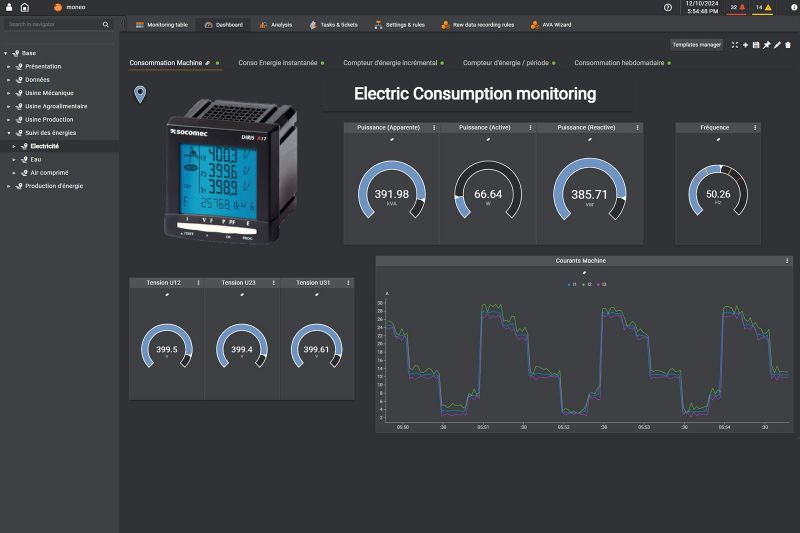This screenshot has height=533, width=800.
Task: Open Courants Machine widget options menu
Action: pos(788,261)
